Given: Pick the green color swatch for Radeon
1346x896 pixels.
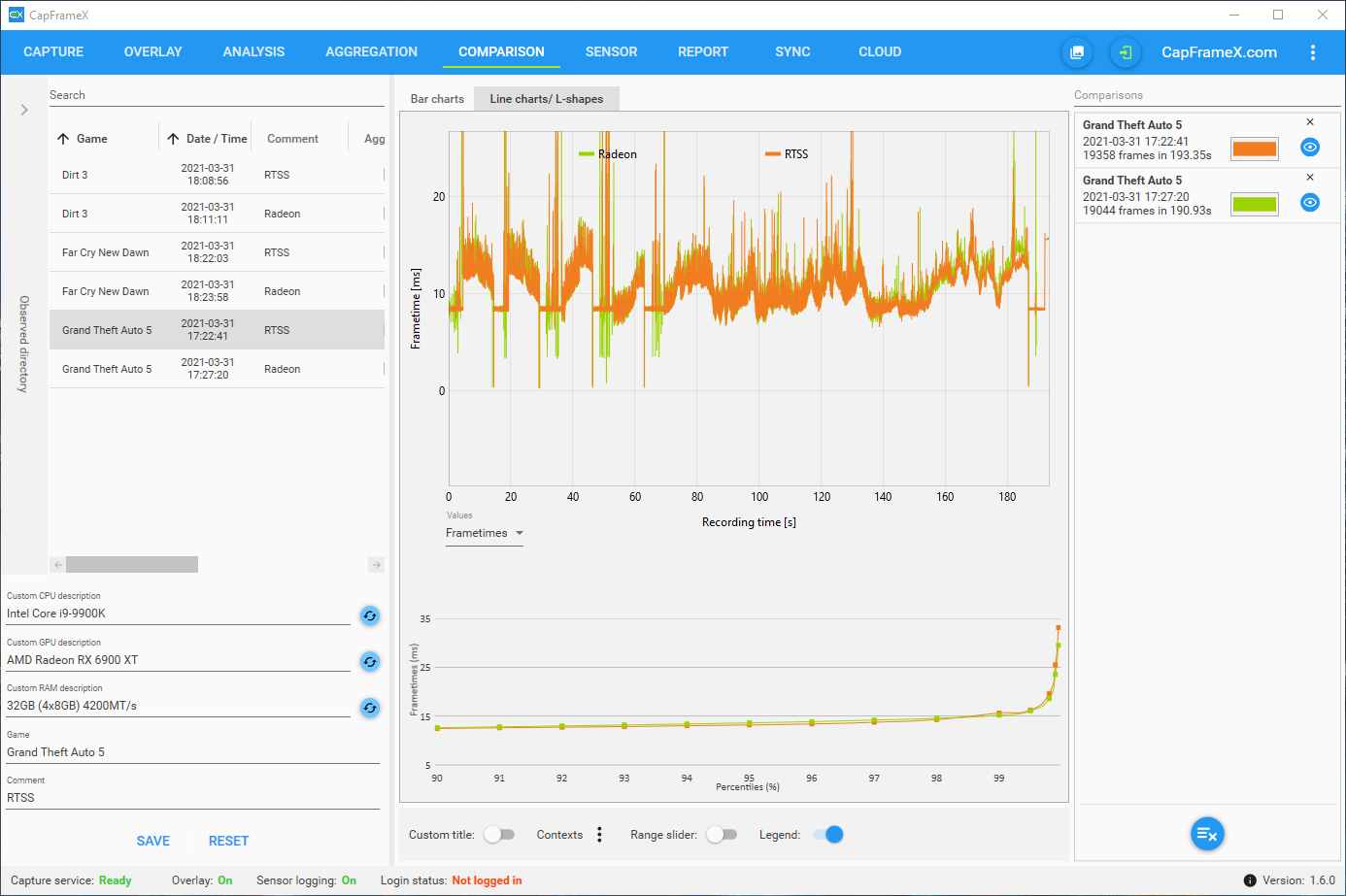Looking at the screenshot, I should [1255, 204].
